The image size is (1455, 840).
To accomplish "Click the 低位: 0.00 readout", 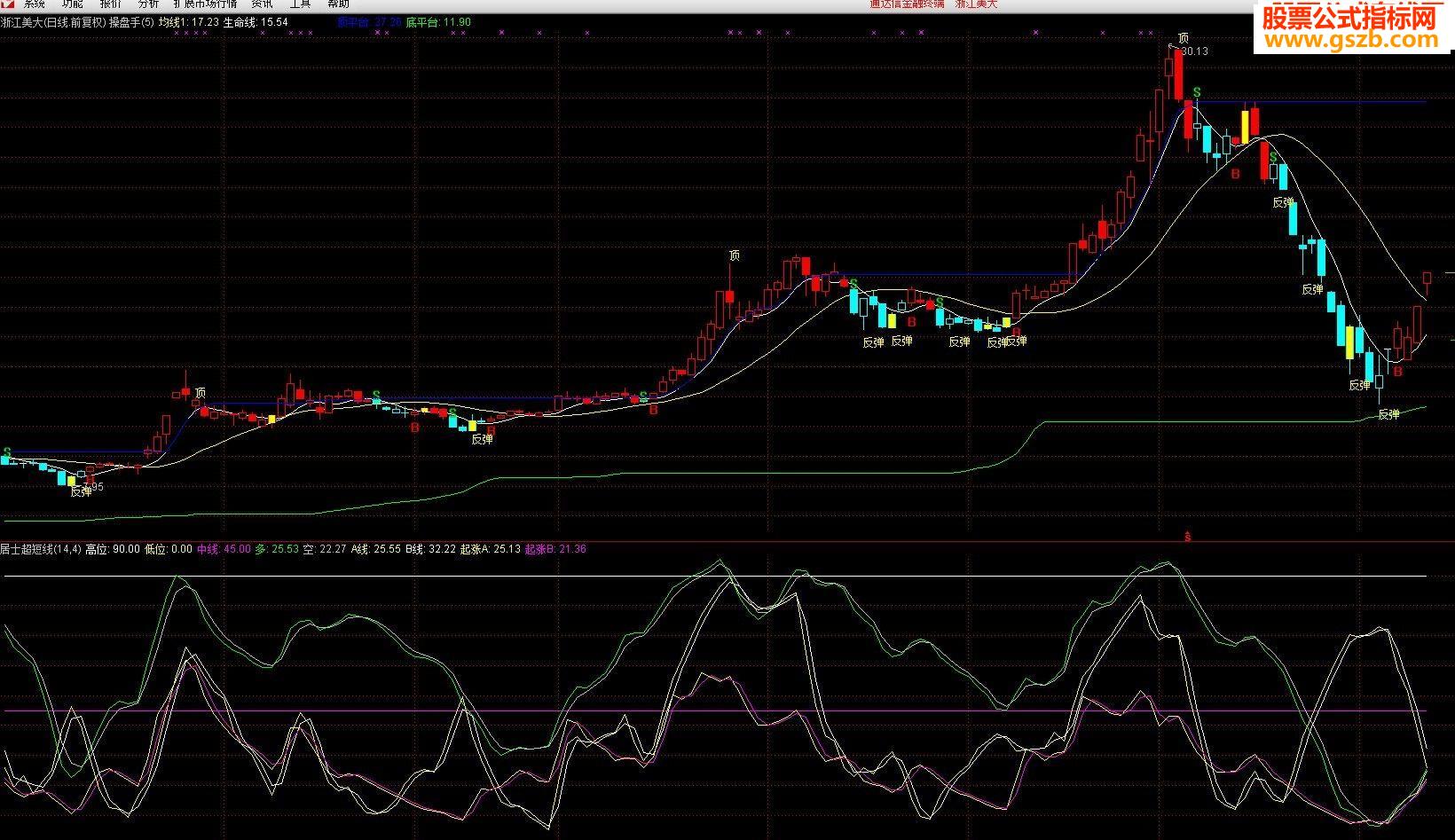I will click(168, 549).
